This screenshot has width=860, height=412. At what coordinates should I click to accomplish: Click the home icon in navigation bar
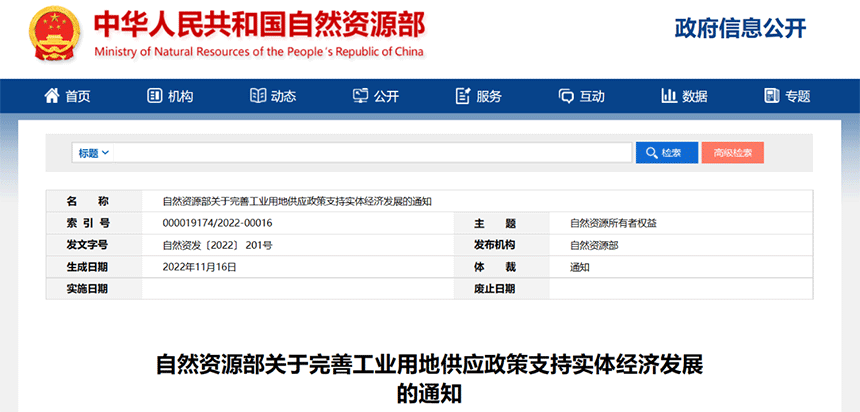52,96
